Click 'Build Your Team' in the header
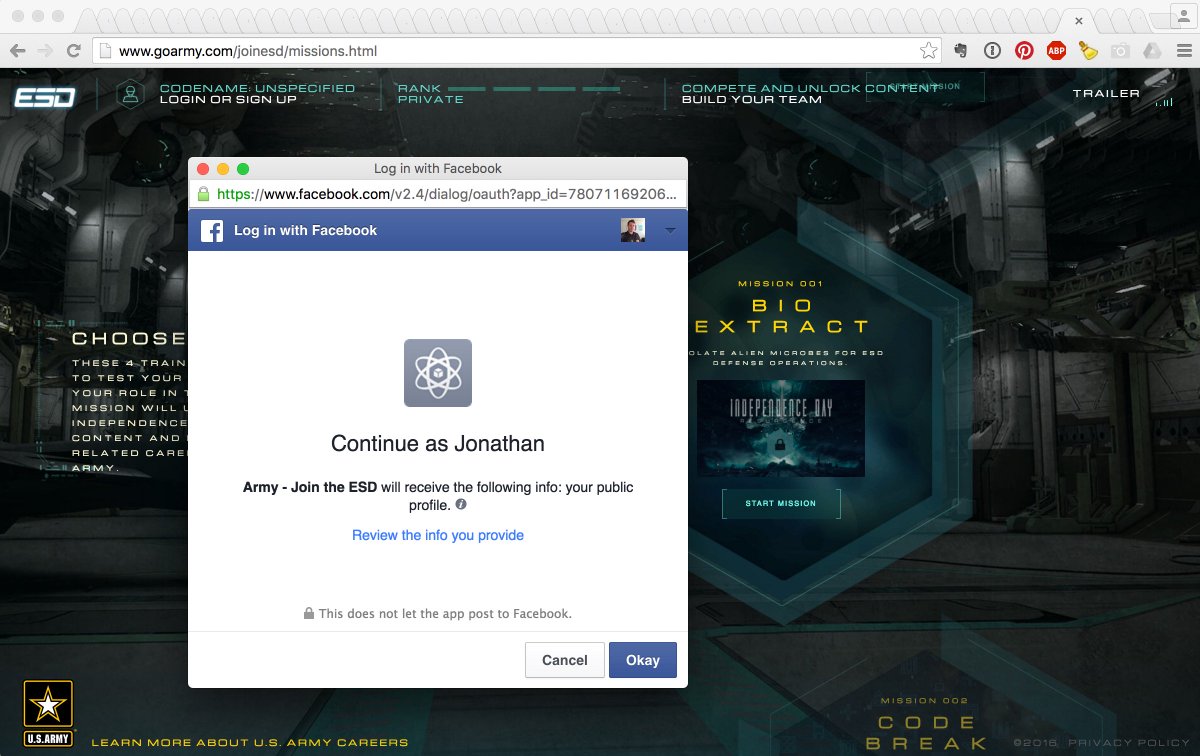The width and height of the screenshot is (1200, 756). tap(752, 99)
